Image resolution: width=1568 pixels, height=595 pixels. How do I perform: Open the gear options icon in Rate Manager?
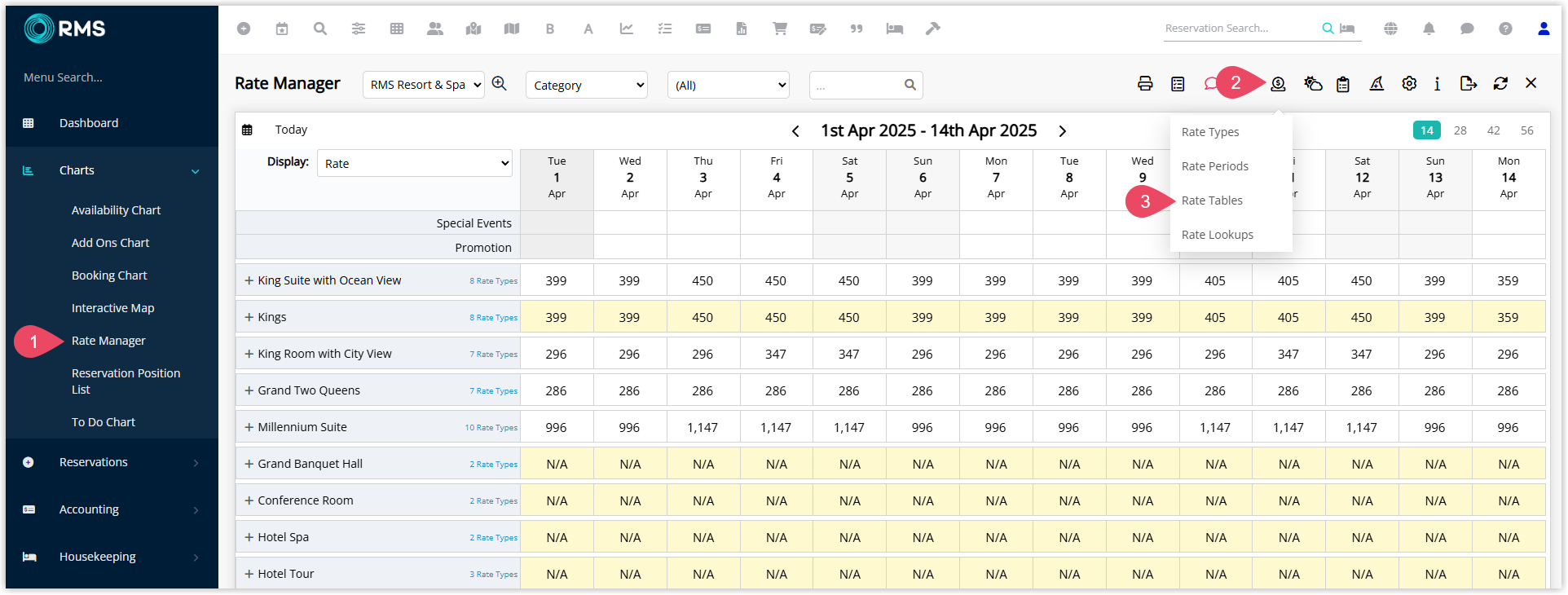[1409, 83]
